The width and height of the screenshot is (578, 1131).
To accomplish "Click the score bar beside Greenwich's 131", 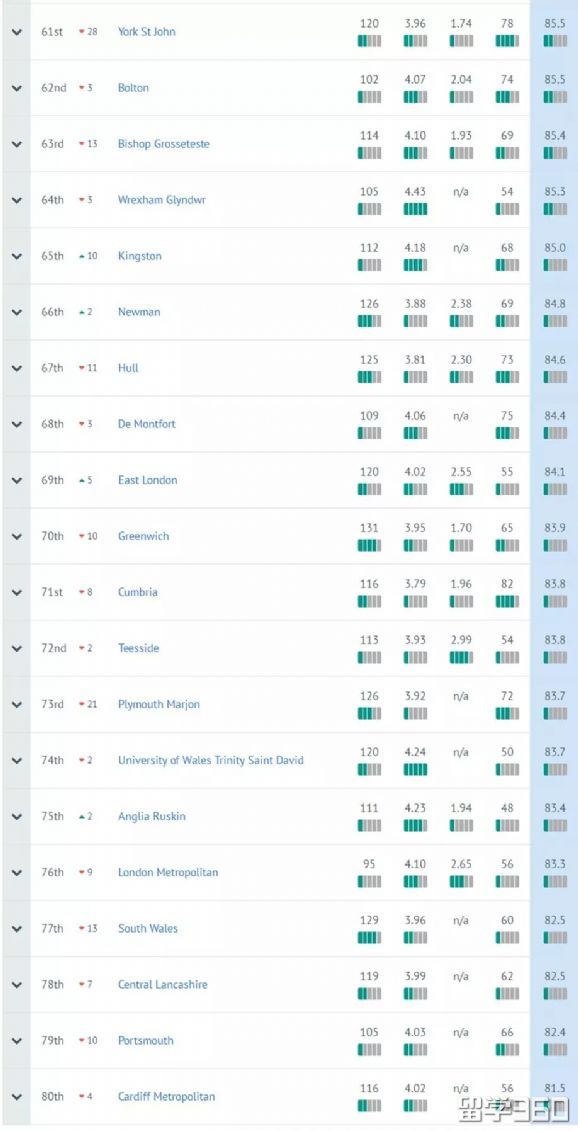I will point(370,545).
